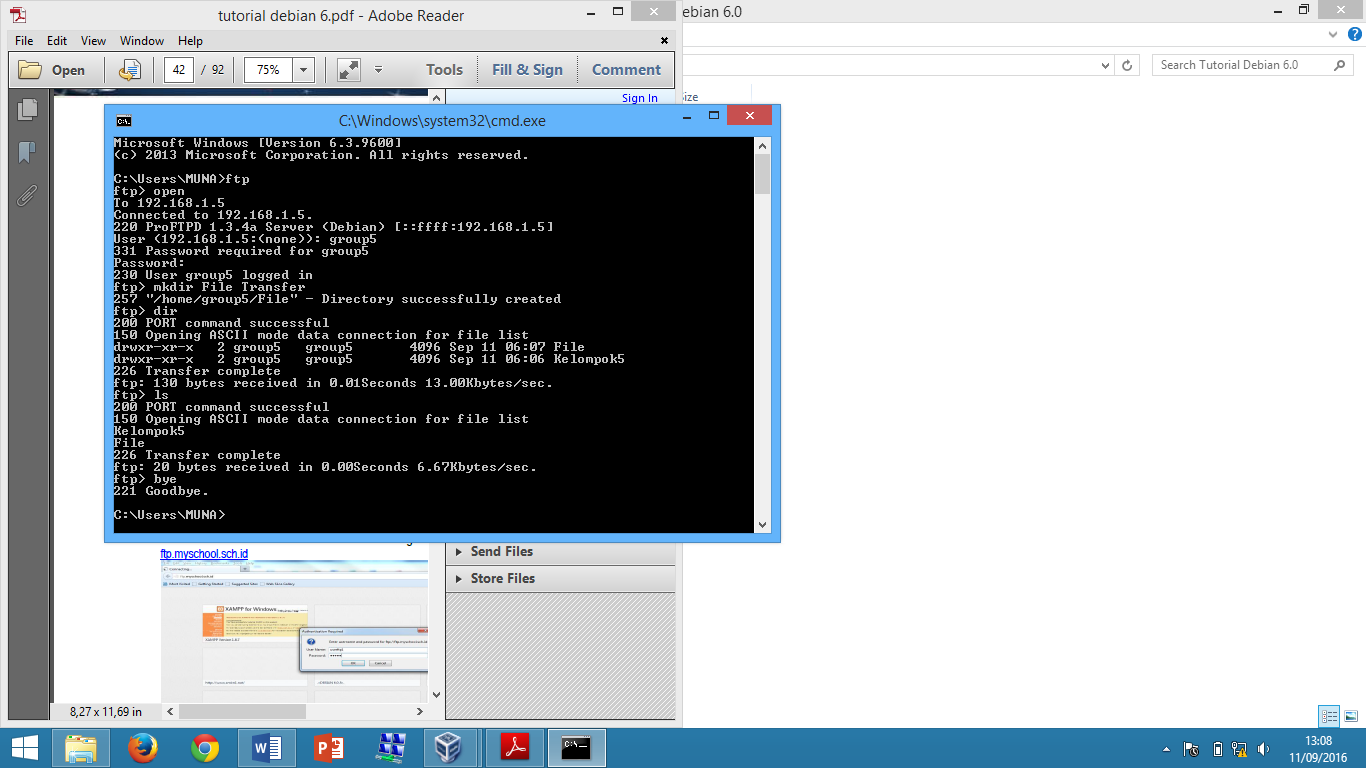Click the cmd window scroll-up arrow
The width and height of the screenshot is (1366, 768).
[762, 146]
